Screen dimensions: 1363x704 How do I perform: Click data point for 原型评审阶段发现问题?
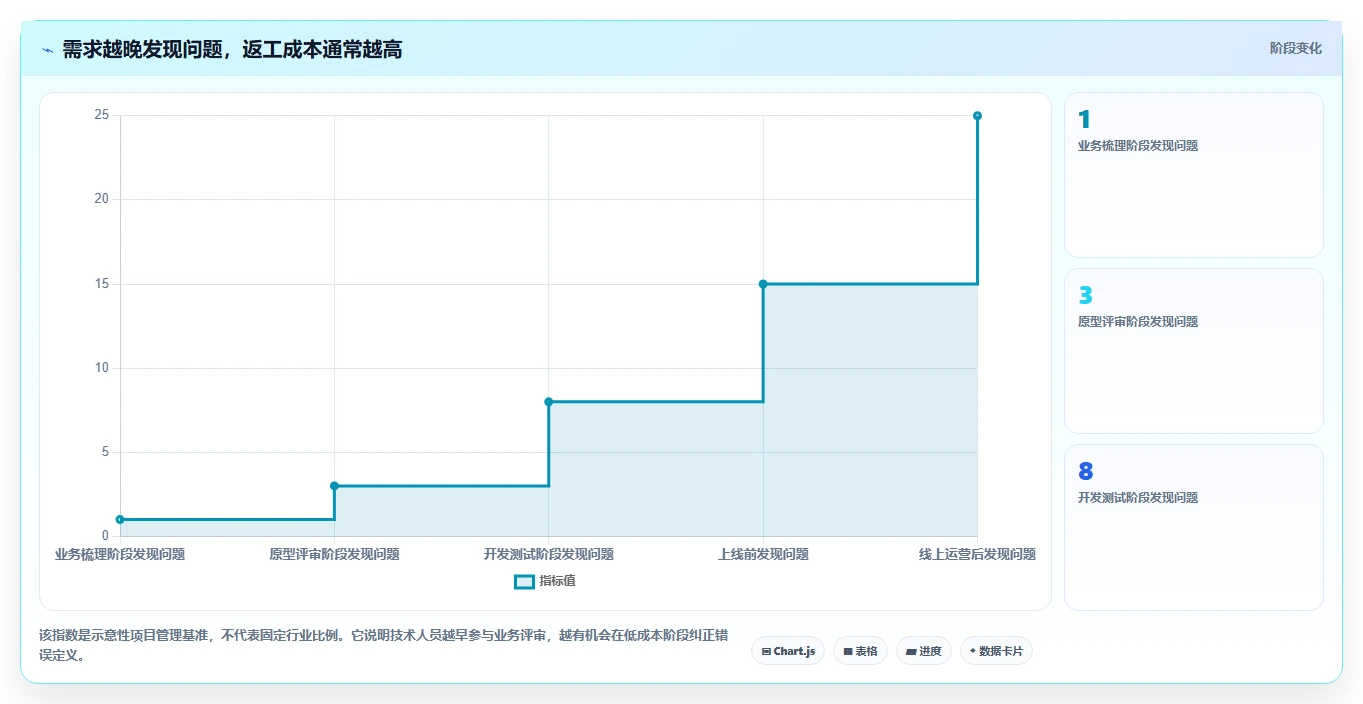tap(334, 486)
